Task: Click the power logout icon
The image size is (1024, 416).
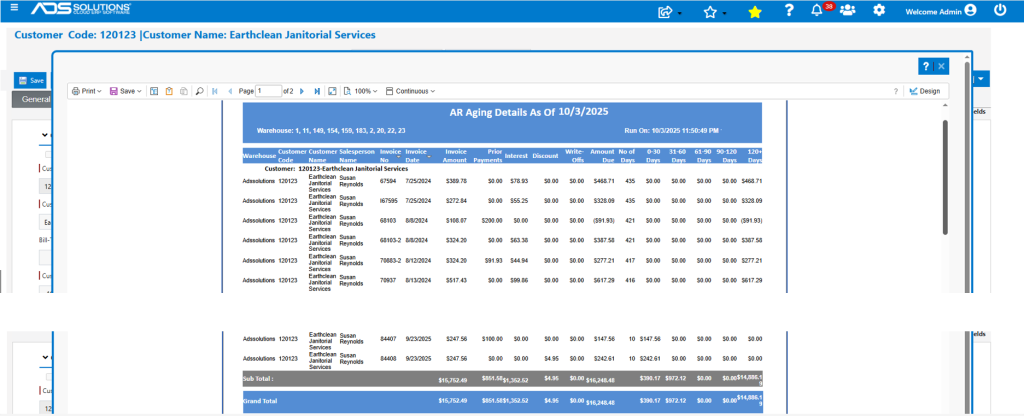Action: pos(1000,10)
